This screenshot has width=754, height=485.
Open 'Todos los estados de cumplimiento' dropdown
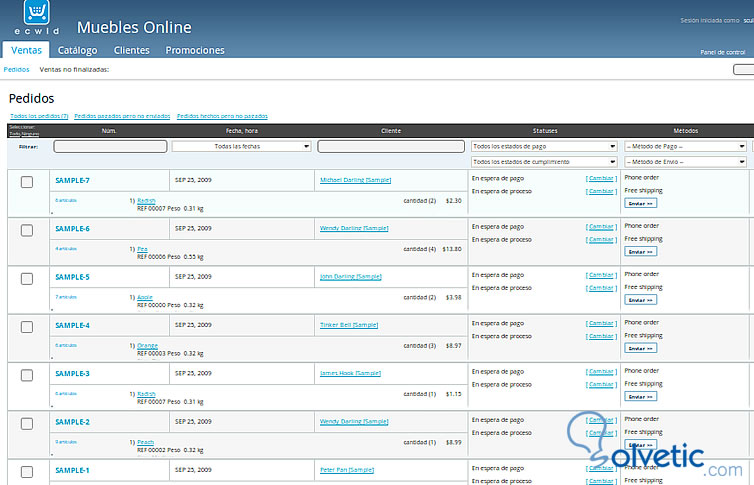coord(544,162)
